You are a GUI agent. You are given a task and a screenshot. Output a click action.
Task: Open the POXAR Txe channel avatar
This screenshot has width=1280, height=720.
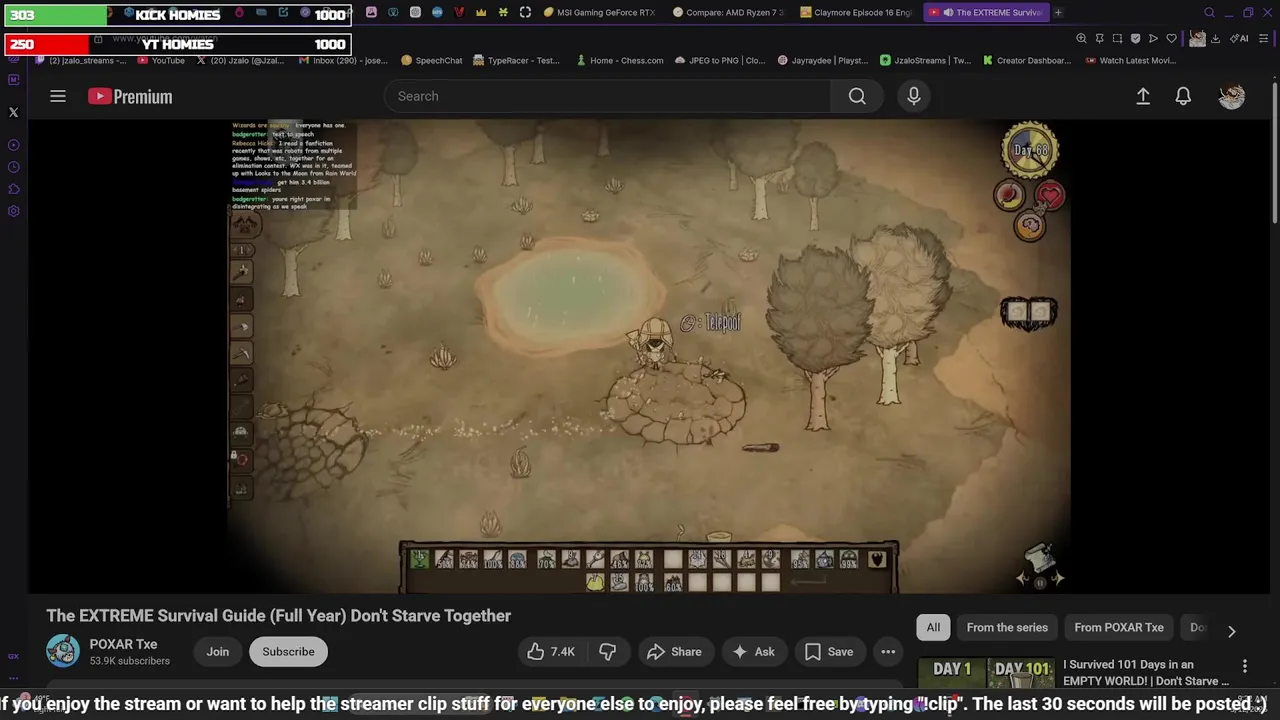(63, 651)
